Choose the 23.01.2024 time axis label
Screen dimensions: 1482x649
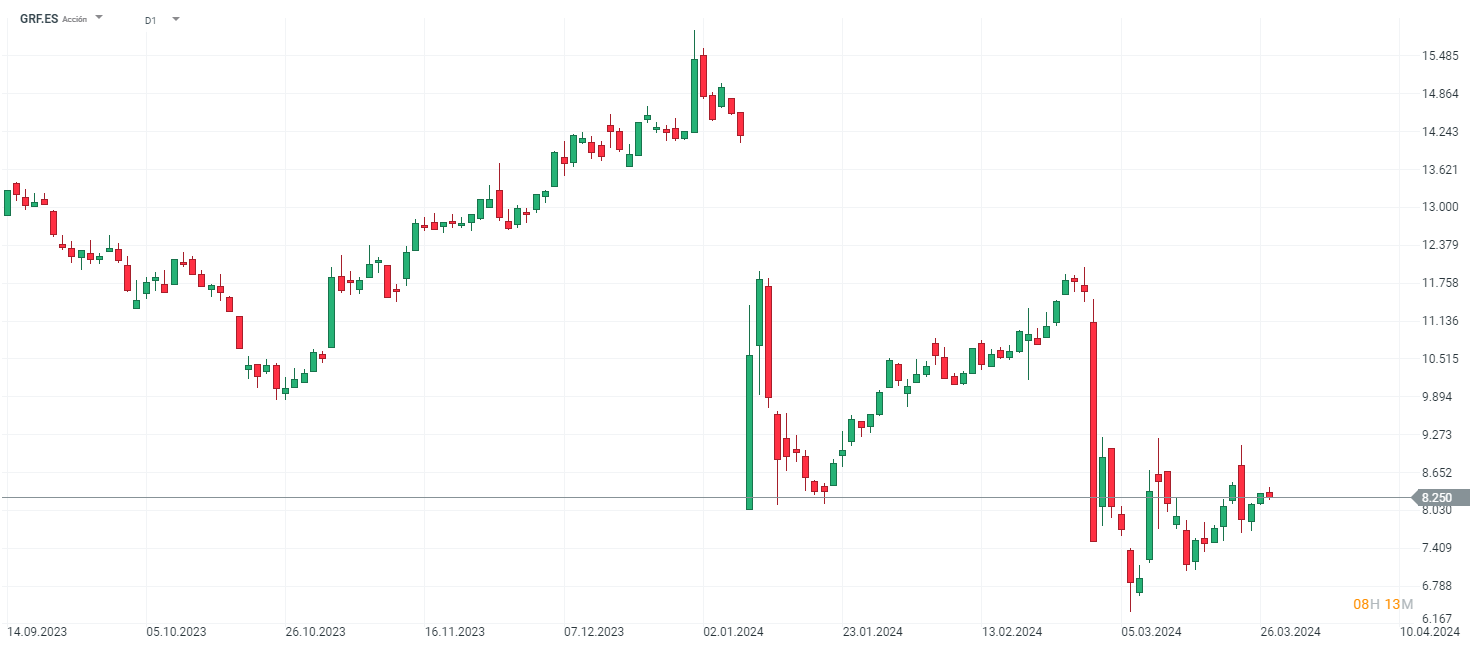(872, 632)
